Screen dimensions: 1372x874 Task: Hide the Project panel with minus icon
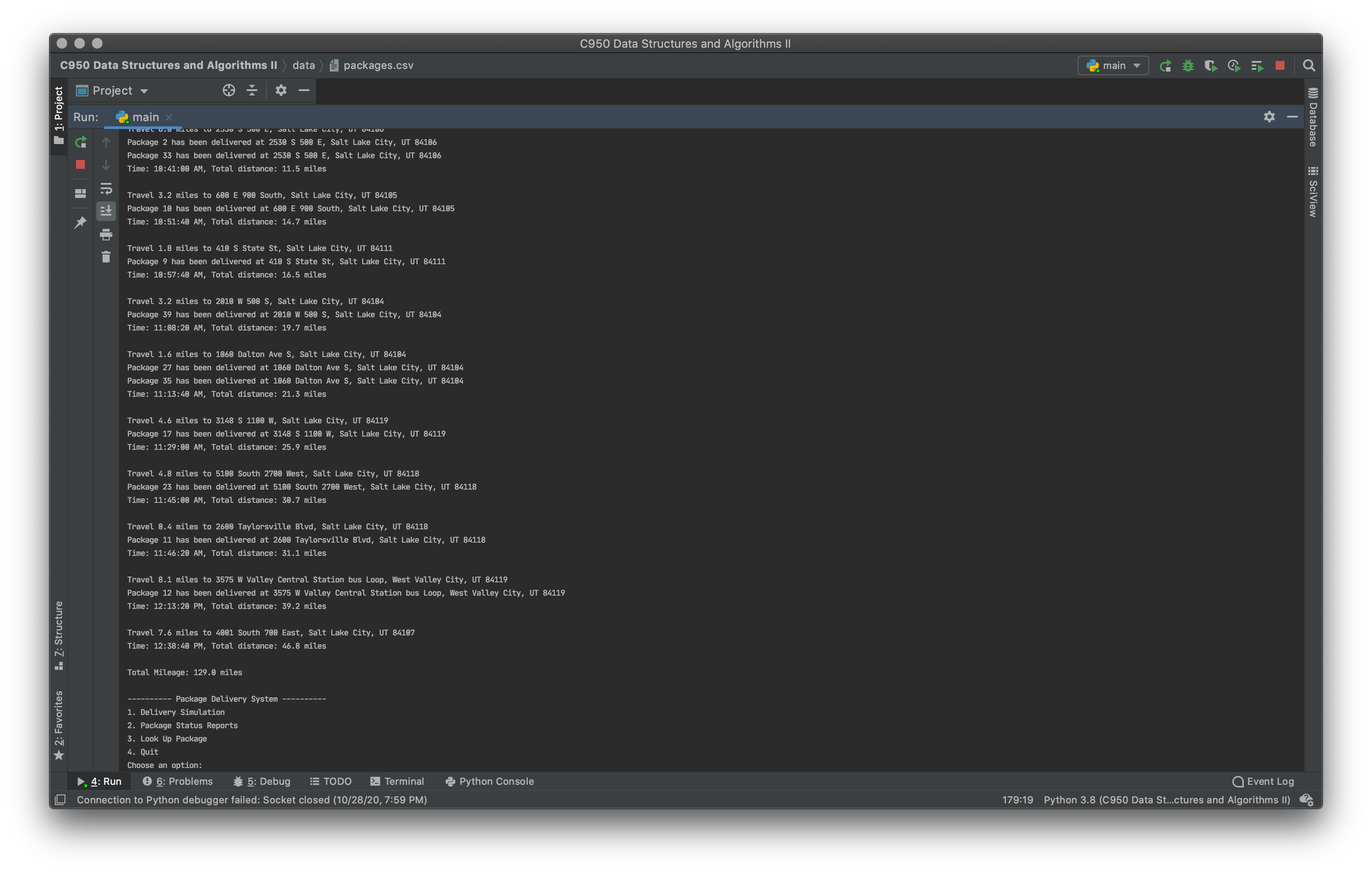coord(304,91)
